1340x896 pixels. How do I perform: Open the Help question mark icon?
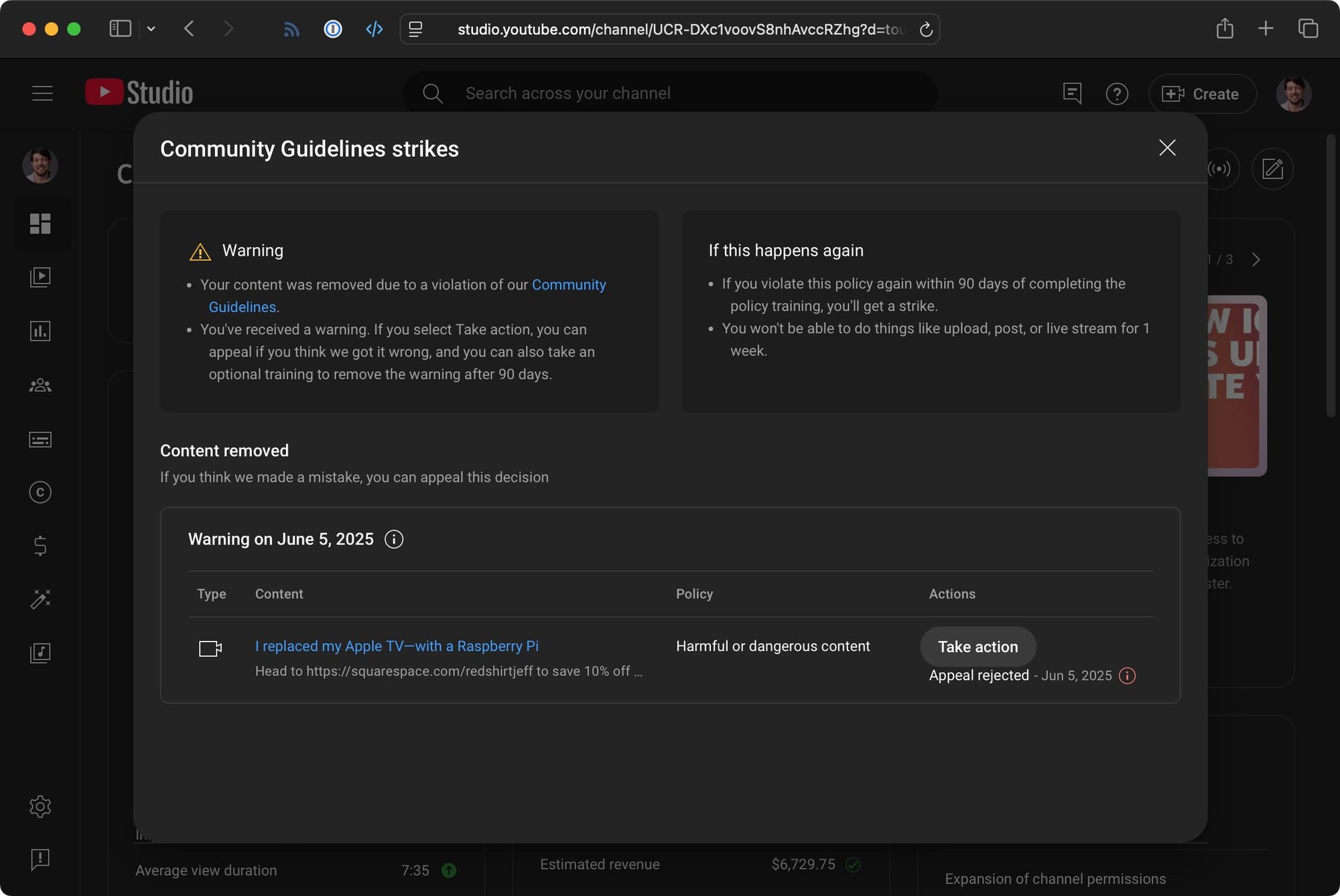1117,94
